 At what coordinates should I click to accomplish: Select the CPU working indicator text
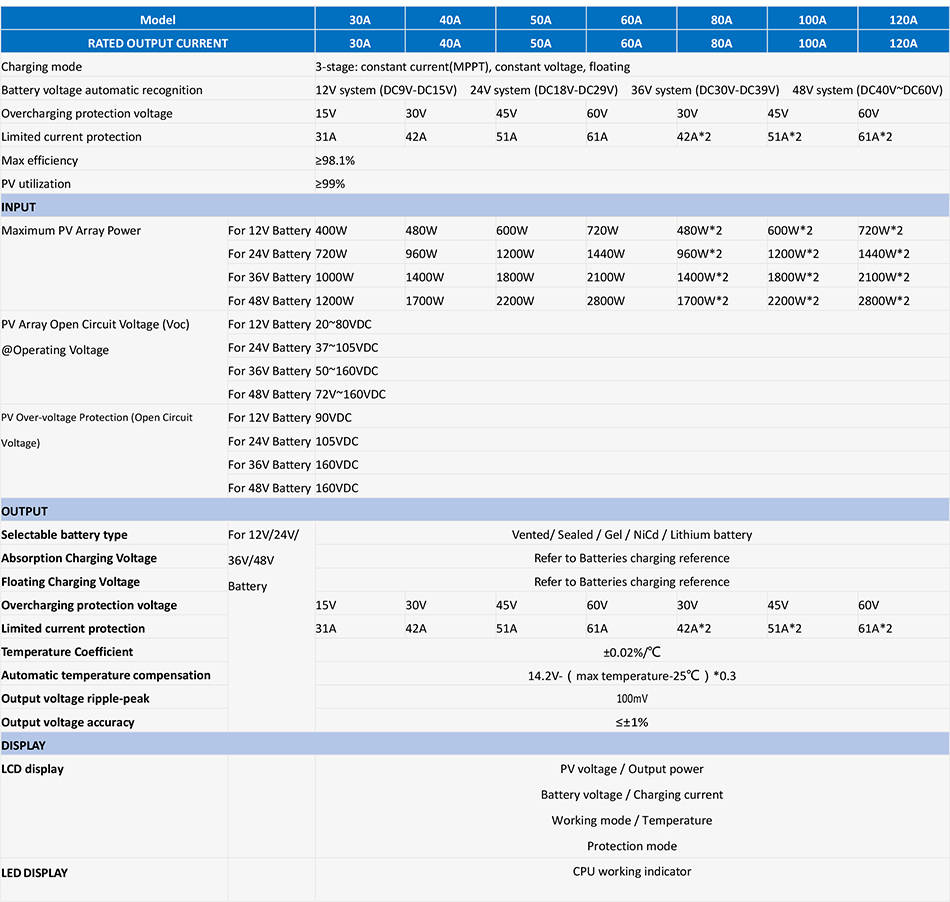(632, 871)
